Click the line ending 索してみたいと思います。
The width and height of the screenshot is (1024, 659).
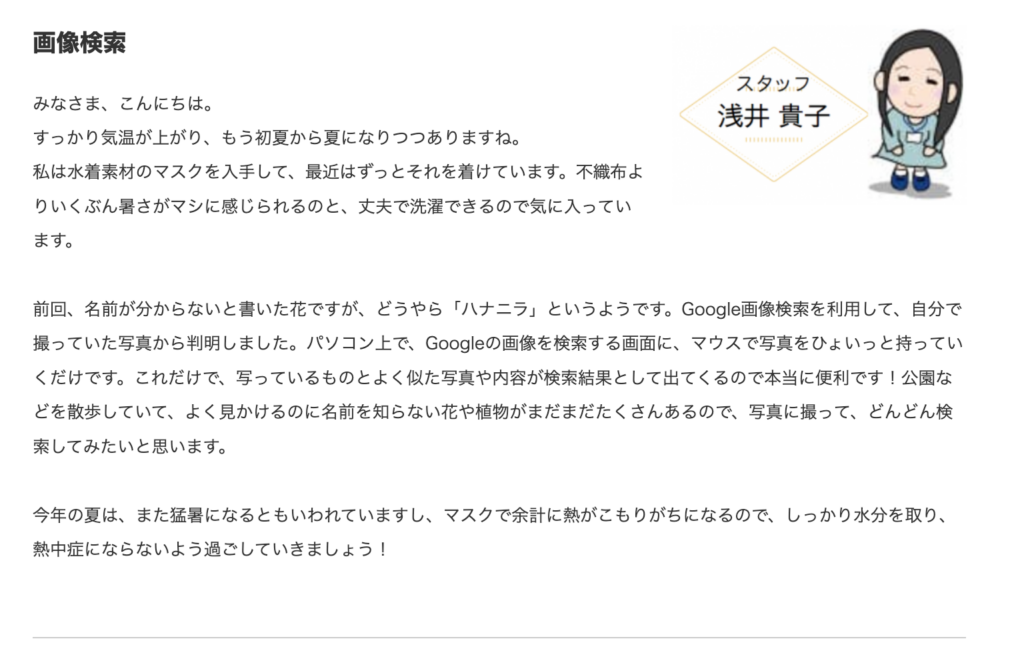coord(131,447)
